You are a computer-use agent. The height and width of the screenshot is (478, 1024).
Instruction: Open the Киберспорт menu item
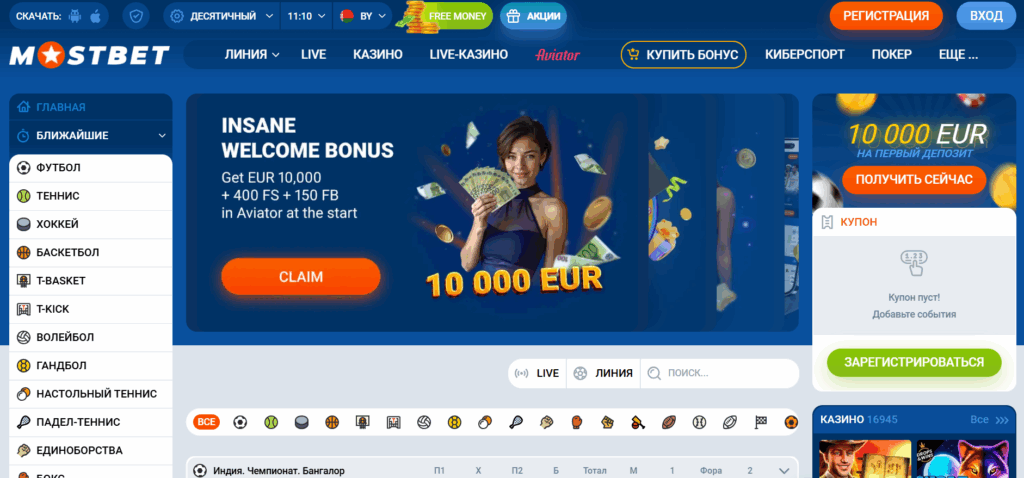point(805,55)
